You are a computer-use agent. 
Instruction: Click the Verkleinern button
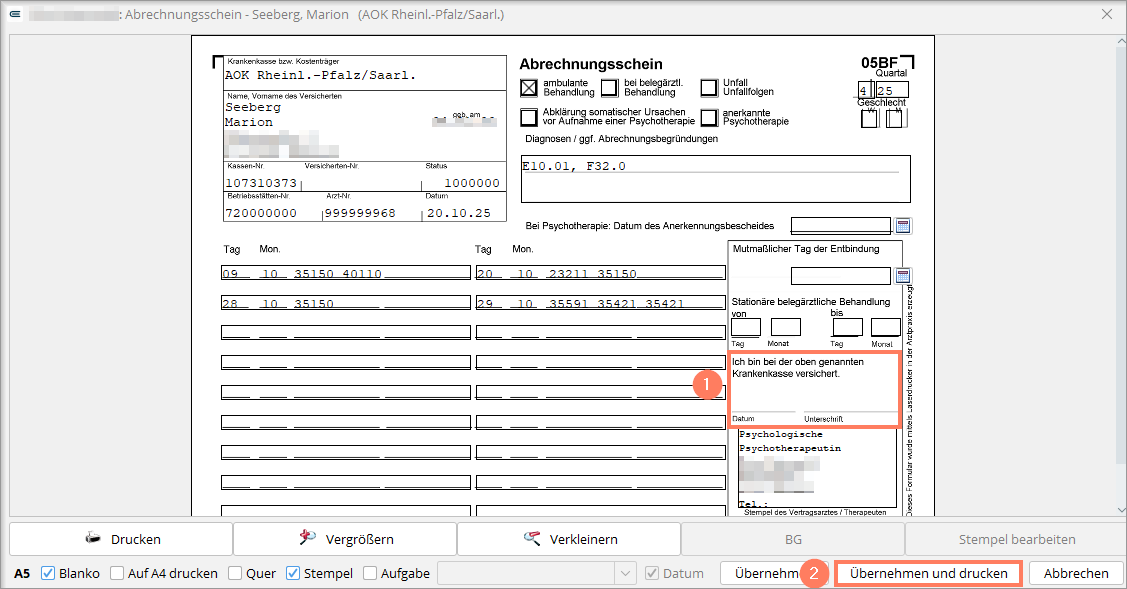pos(569,539)
